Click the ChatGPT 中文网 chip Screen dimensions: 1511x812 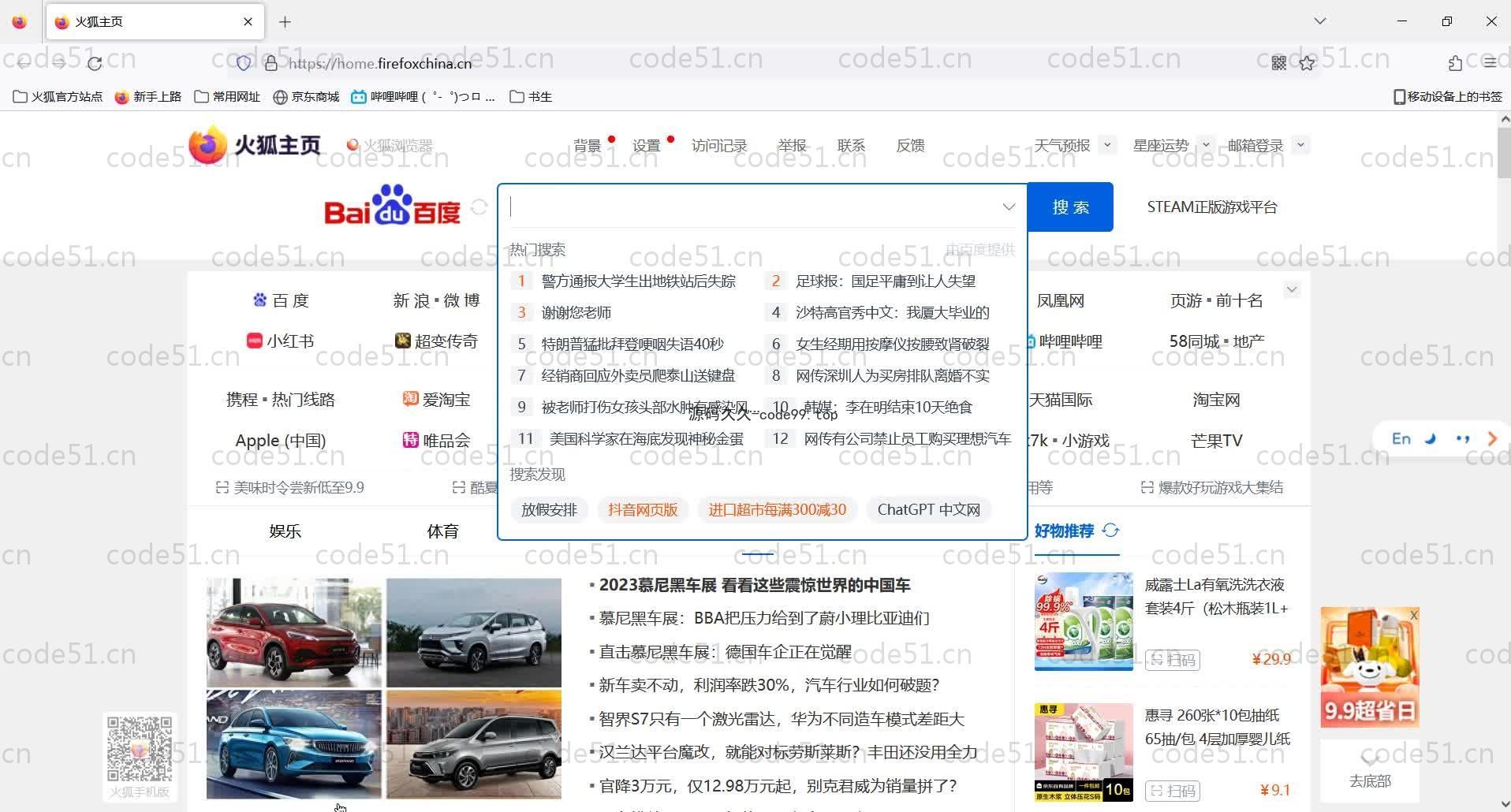pyautogui.click(x=928, y=509)
